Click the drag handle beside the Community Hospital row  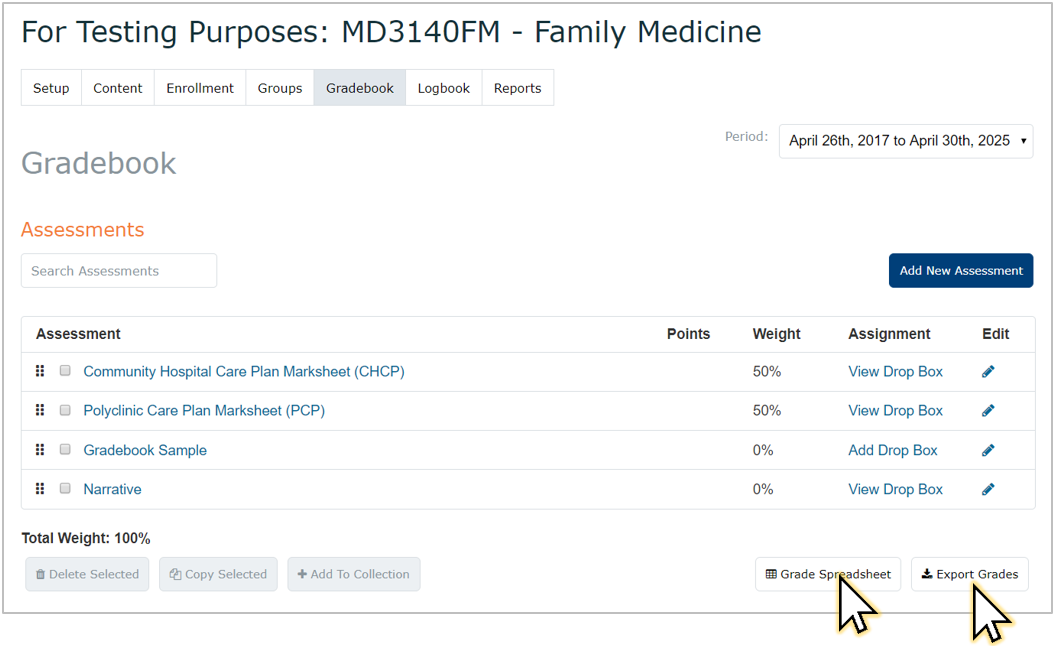[40, 371]
